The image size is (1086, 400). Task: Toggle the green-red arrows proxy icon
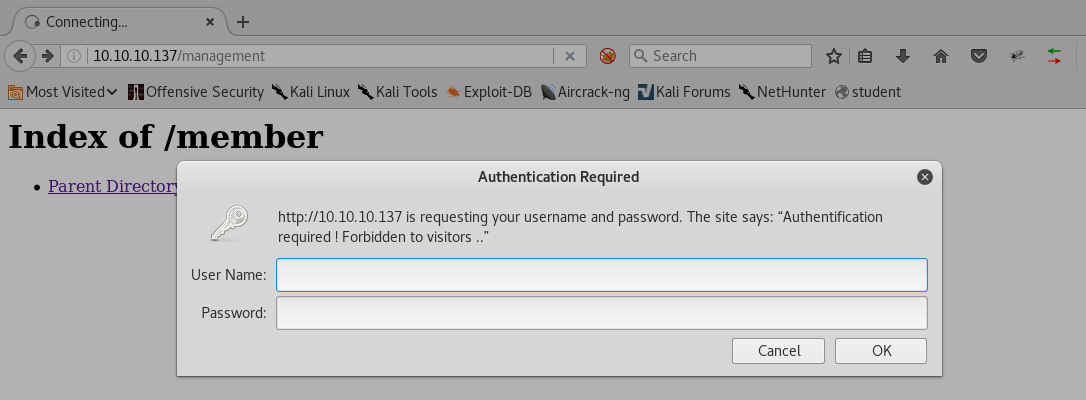click(1054, 57)
